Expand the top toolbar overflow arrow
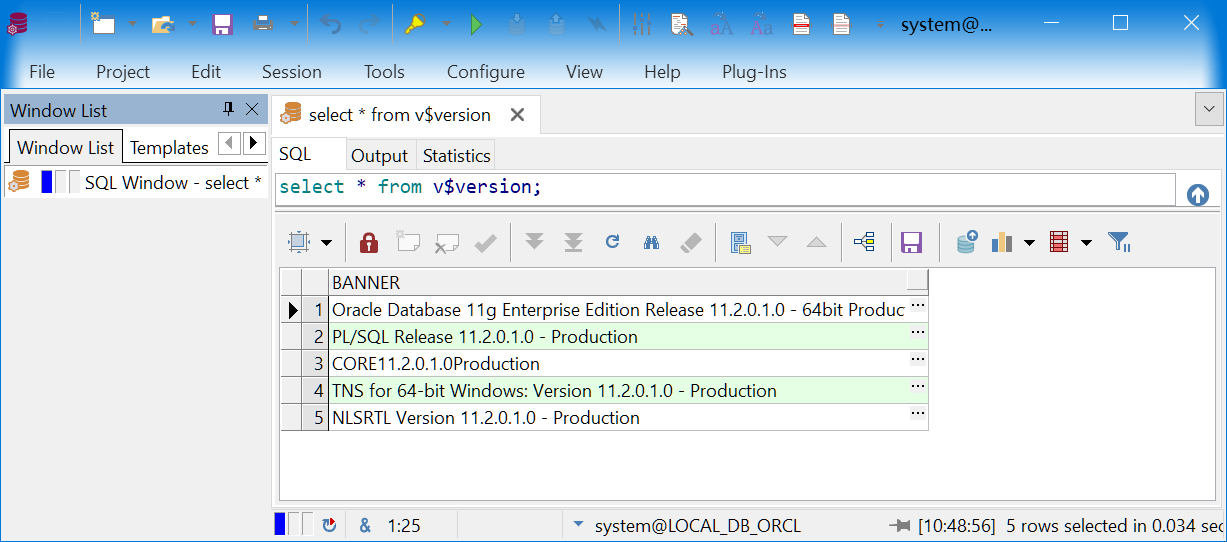Image resolution: width=1227 pixels, height=542 pixels. pos(879,25)
